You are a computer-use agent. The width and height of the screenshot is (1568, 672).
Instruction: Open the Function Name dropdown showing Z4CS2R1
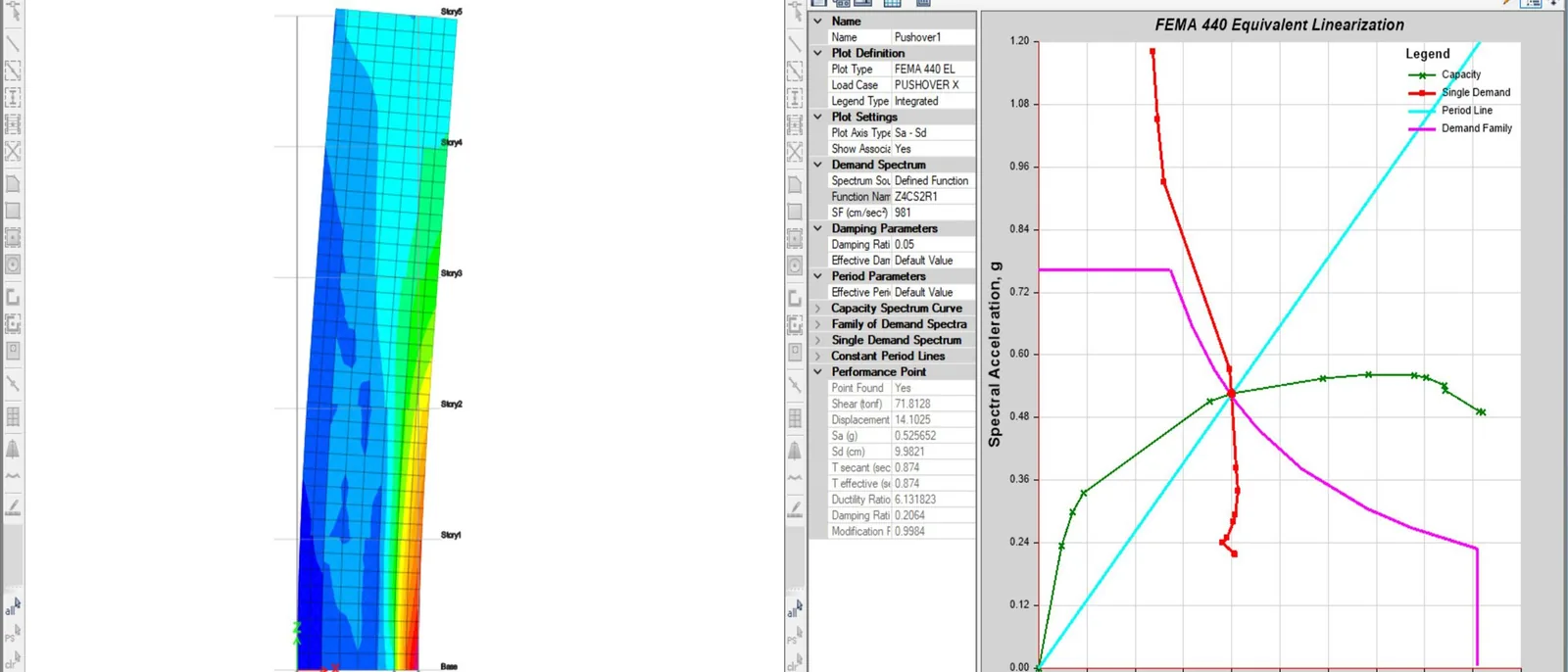(933, 197)
